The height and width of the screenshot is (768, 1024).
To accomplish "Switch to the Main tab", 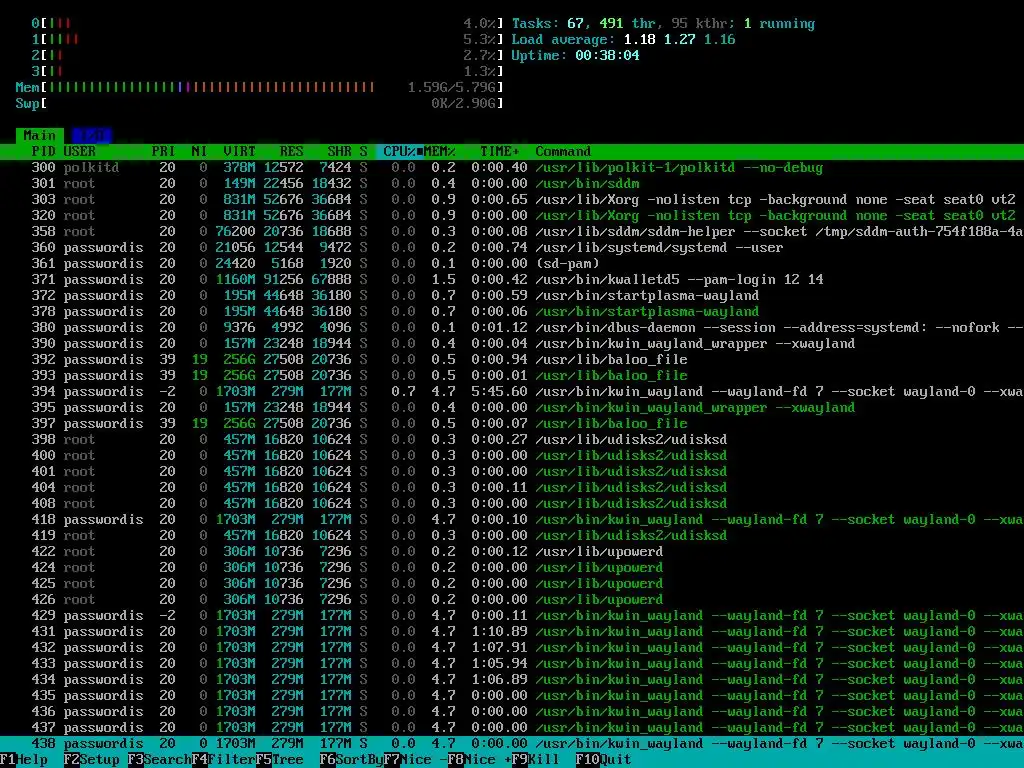I will click(40, 135).
